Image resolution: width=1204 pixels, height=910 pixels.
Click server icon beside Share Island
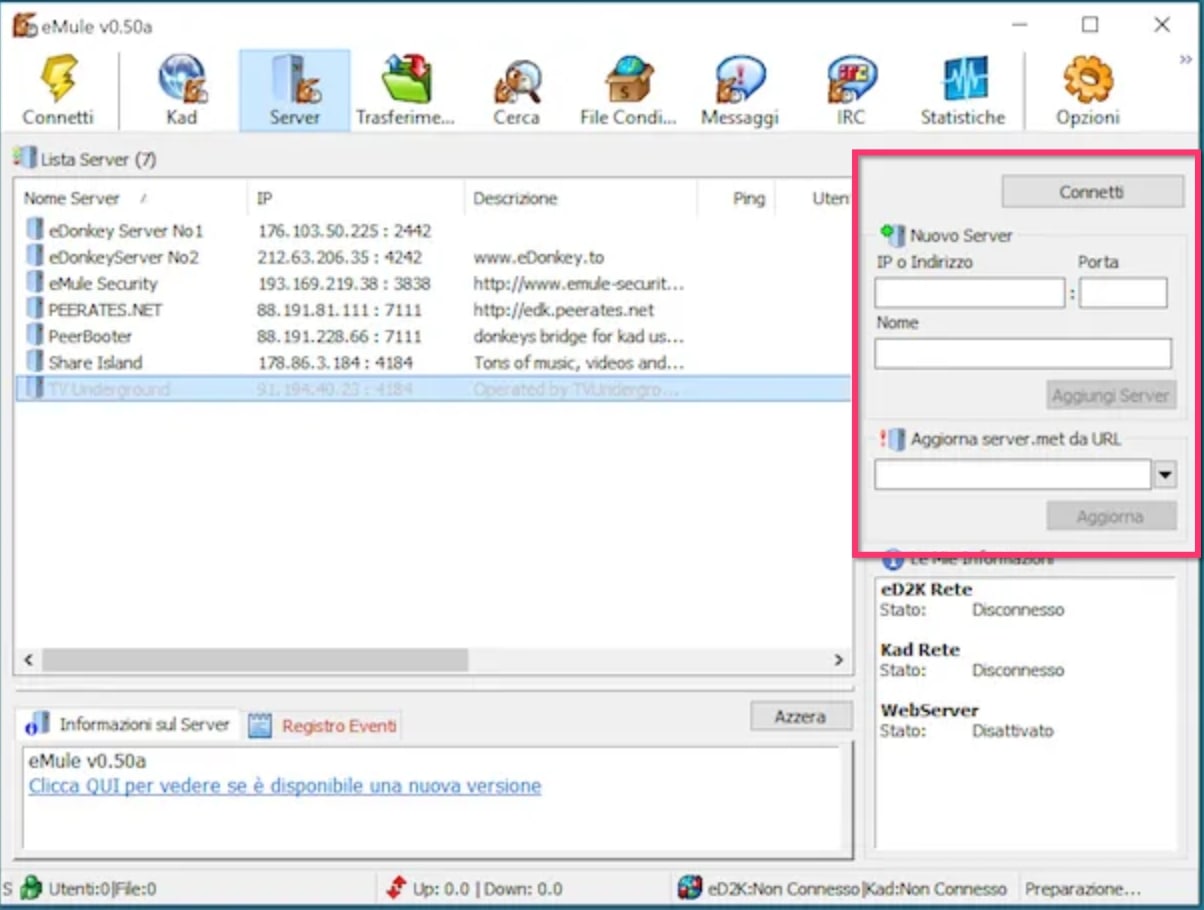point(35,362)
